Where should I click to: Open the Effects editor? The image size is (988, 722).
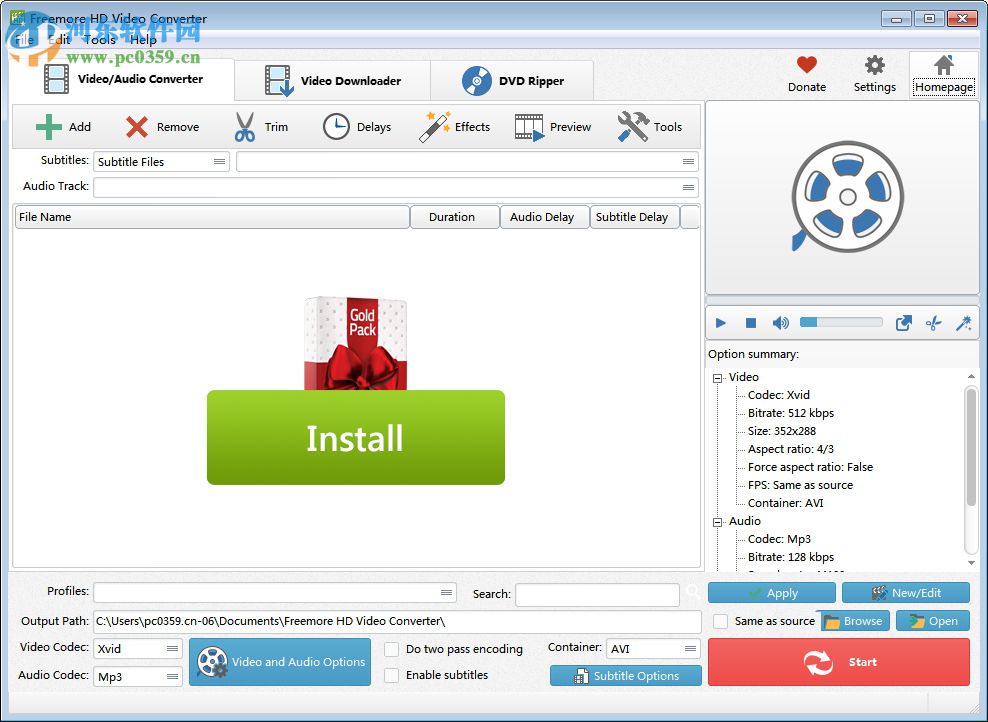[x=455, y=126]
